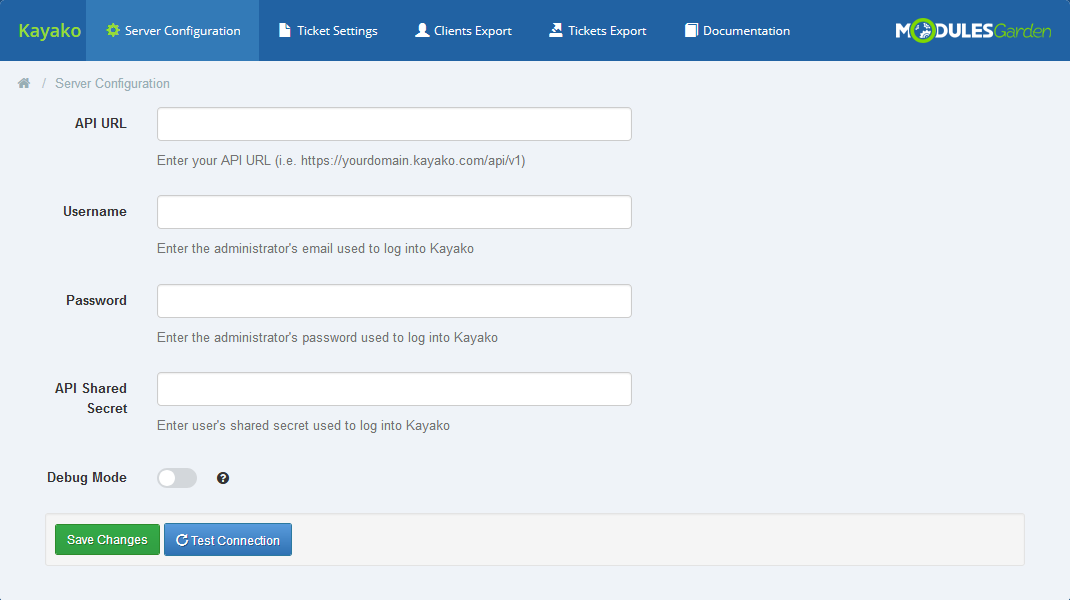
Task: Focus the API Shared Secret field
Action: pos(394,389)
